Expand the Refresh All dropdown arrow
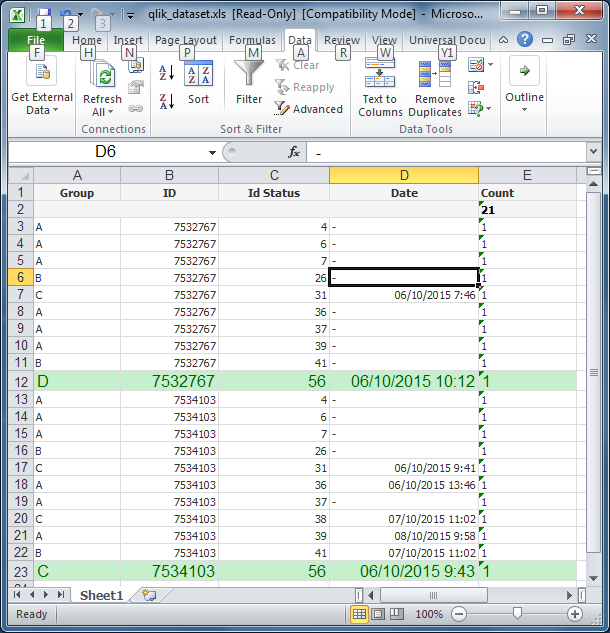The height and width of the screenshot is (633, 610). click(x=110, y=112)
